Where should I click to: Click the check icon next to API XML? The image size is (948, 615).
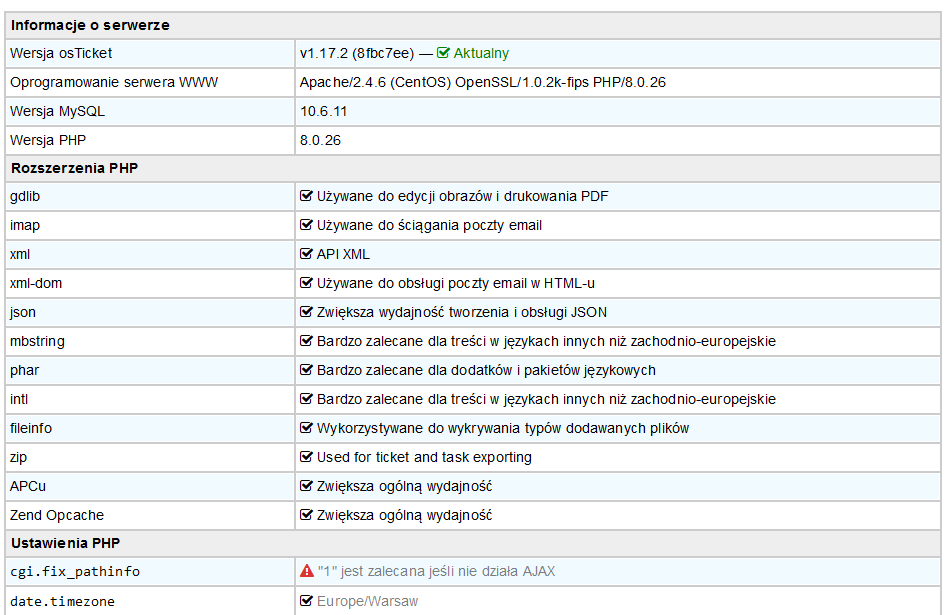(307, 254)
